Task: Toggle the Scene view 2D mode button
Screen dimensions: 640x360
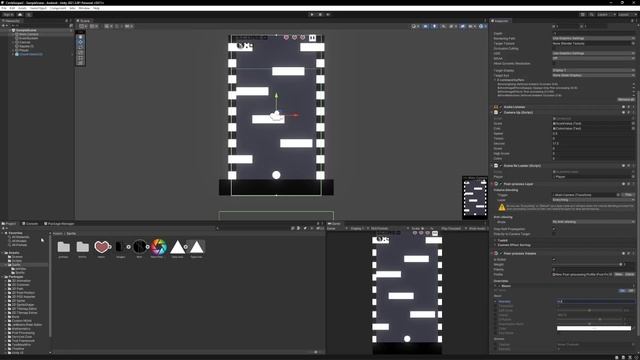Action: point(425,26)
